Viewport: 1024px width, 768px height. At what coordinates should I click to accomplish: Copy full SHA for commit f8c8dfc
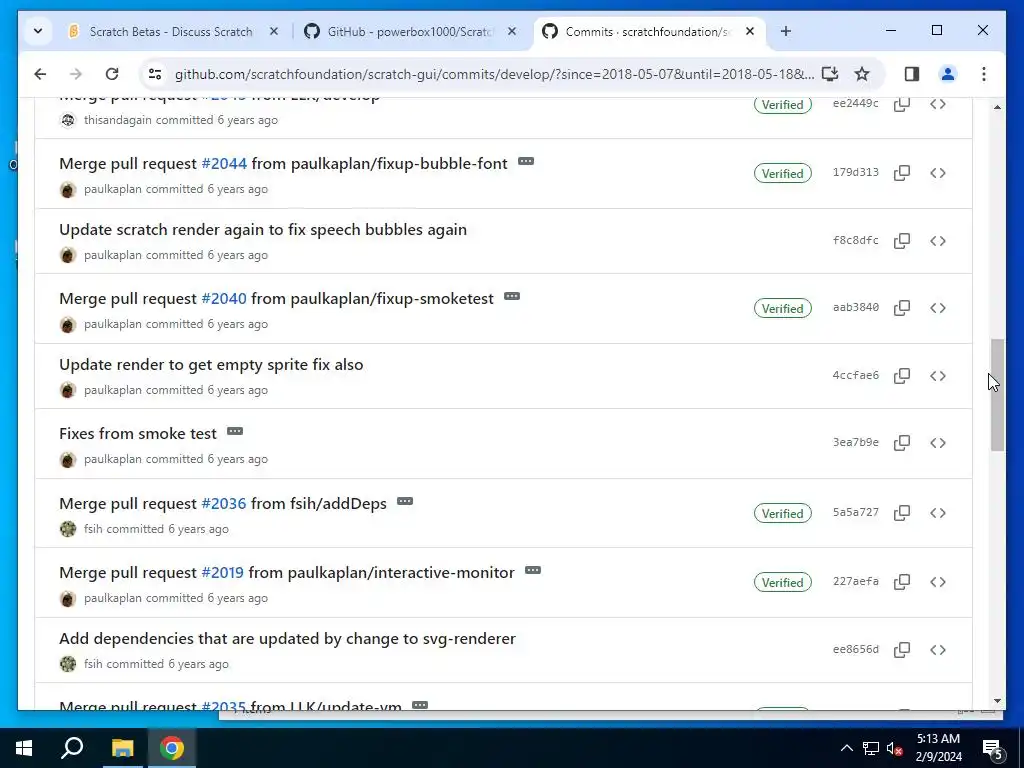(x=902, y=241)
